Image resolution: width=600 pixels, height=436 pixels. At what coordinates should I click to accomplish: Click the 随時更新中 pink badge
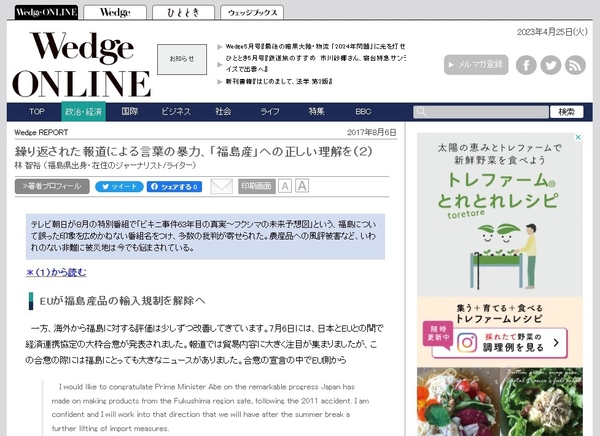pos(438,334)
